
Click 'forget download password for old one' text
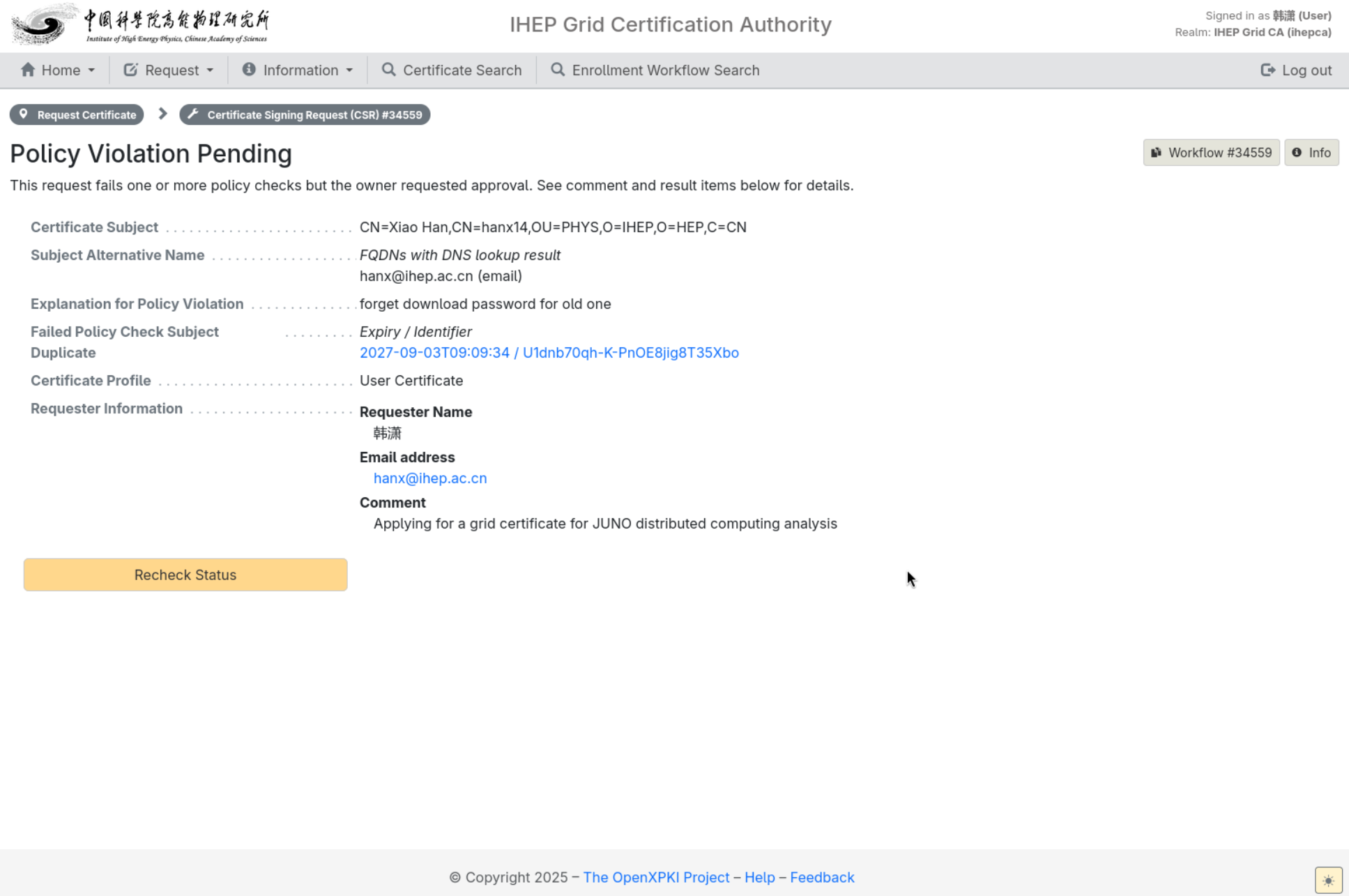[x=485, y=304]
